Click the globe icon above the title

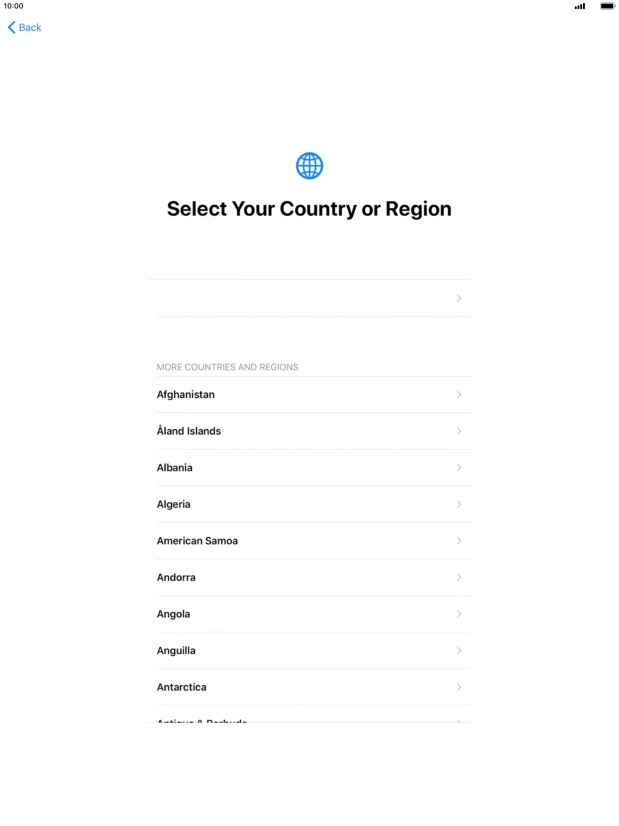pos(309,165)
